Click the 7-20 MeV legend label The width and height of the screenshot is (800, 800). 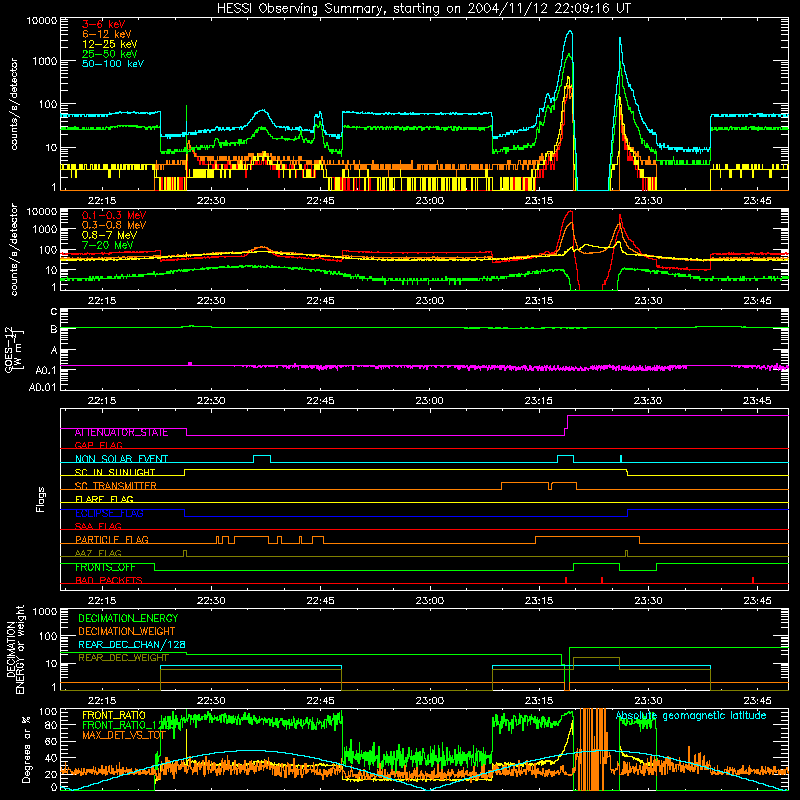click(108, 245)
